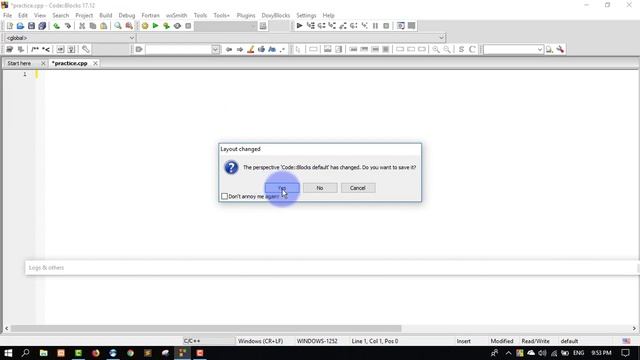Click the Zoom in magnifier icon
The height and width of the screenshot is (360, 640).
(436, 49)
